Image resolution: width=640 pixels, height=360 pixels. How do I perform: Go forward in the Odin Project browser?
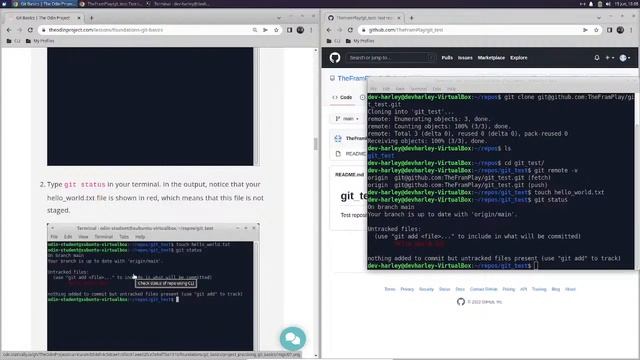tap(20, 30)
